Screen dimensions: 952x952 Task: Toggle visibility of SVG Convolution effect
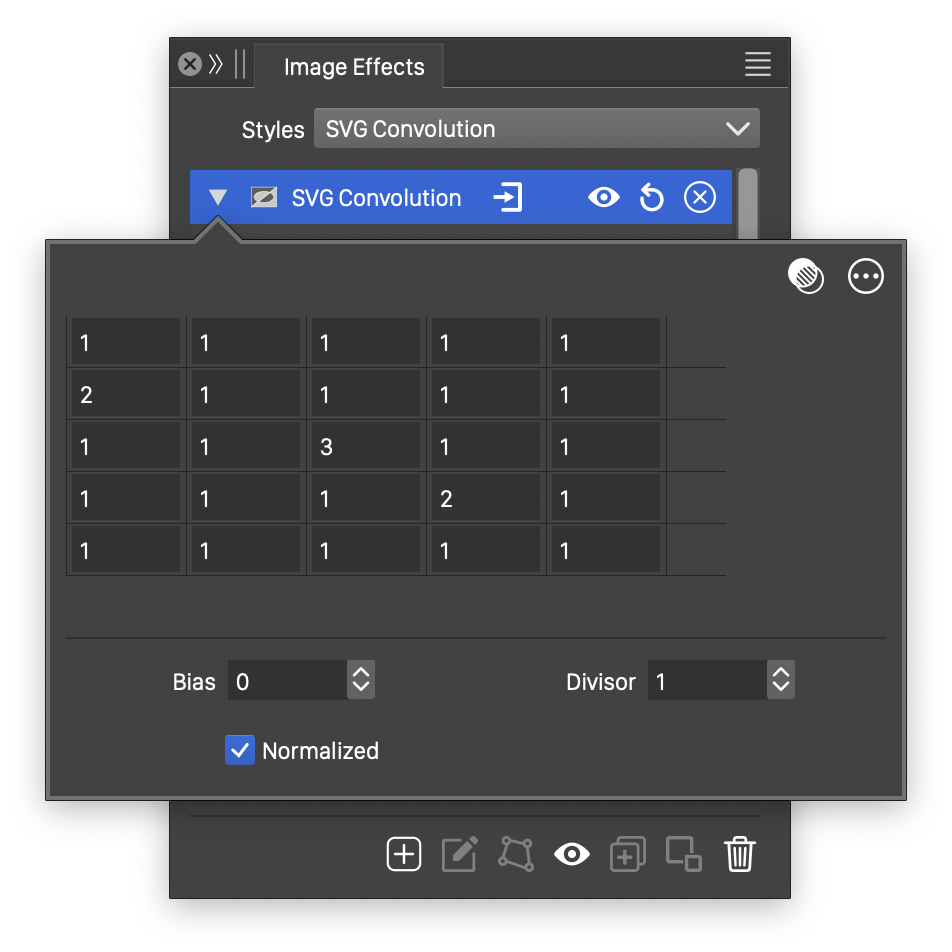pyautogui.click(x=603, y=198)
